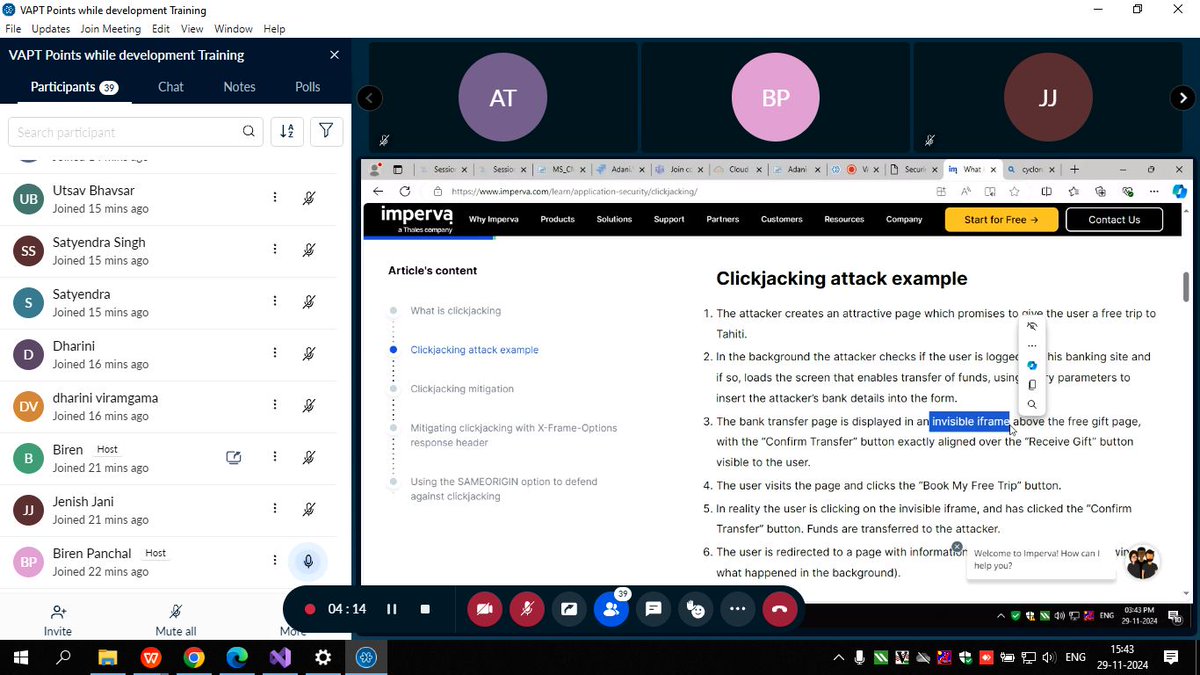Screen dimensions: 1200x675
Task: Open WPS Office from taskbar
Action: [x=151, y=657]
